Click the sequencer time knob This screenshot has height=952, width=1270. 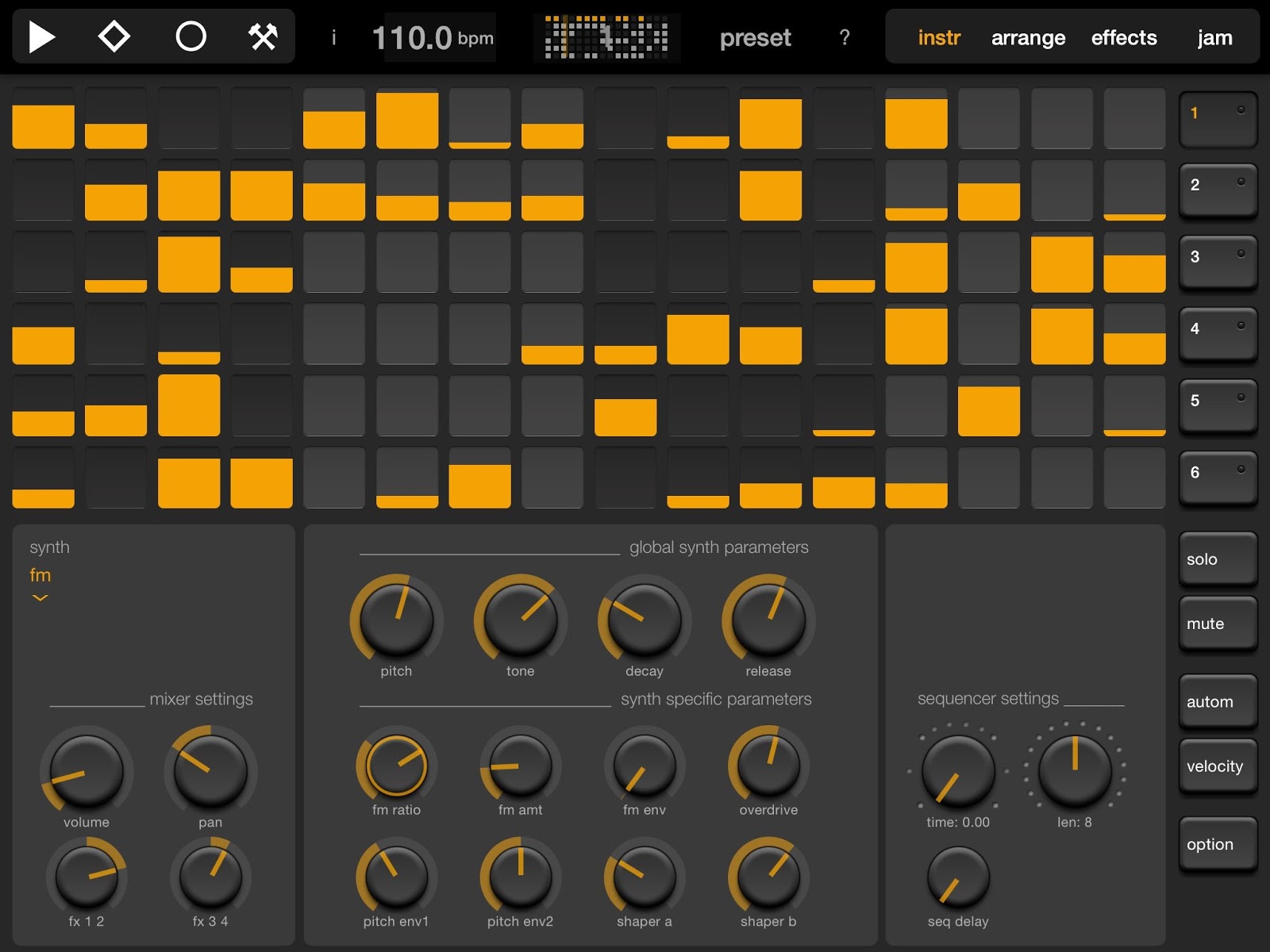click(x=958, y=770)
